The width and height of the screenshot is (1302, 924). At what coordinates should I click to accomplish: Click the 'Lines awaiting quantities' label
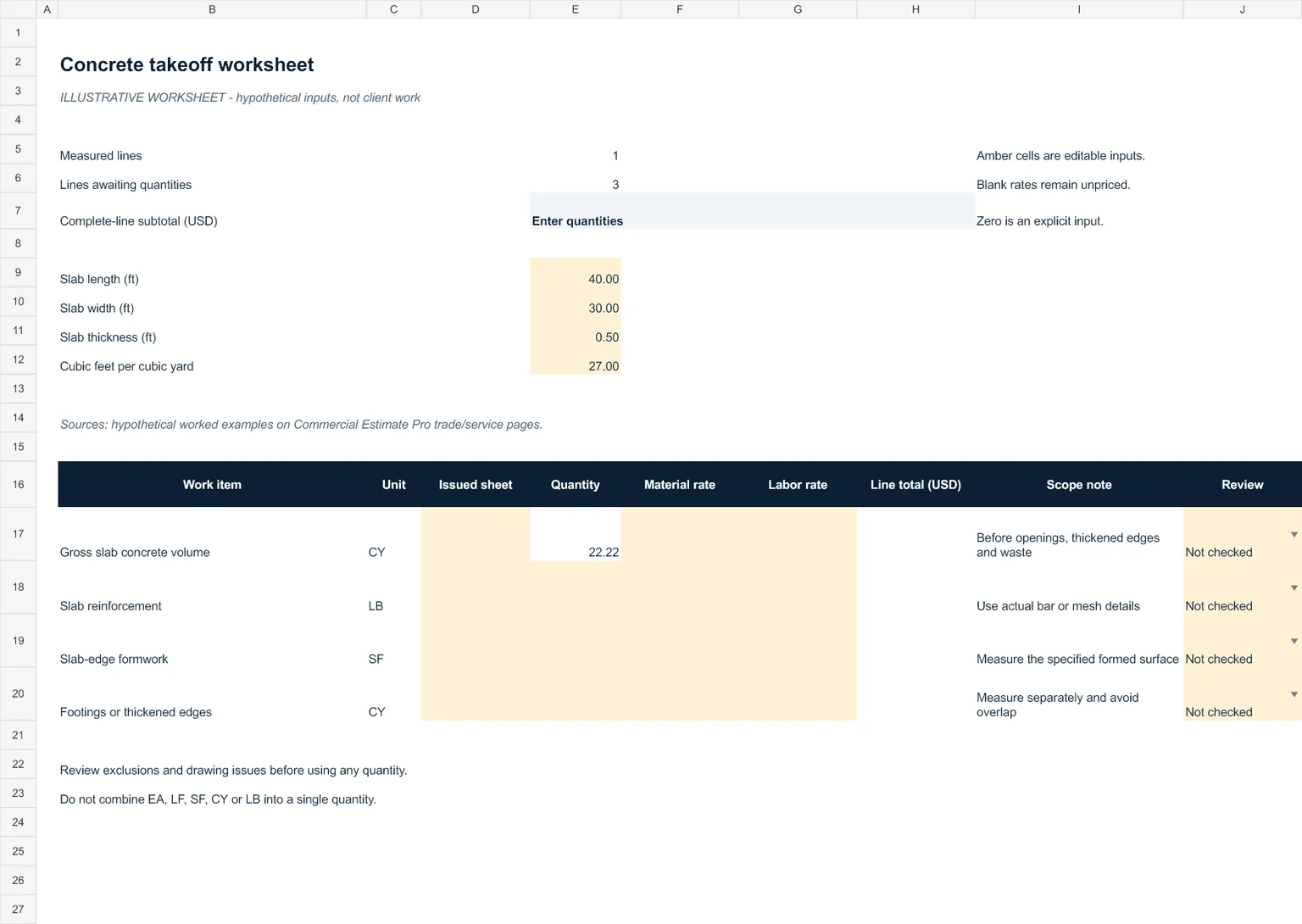point(125,185)
